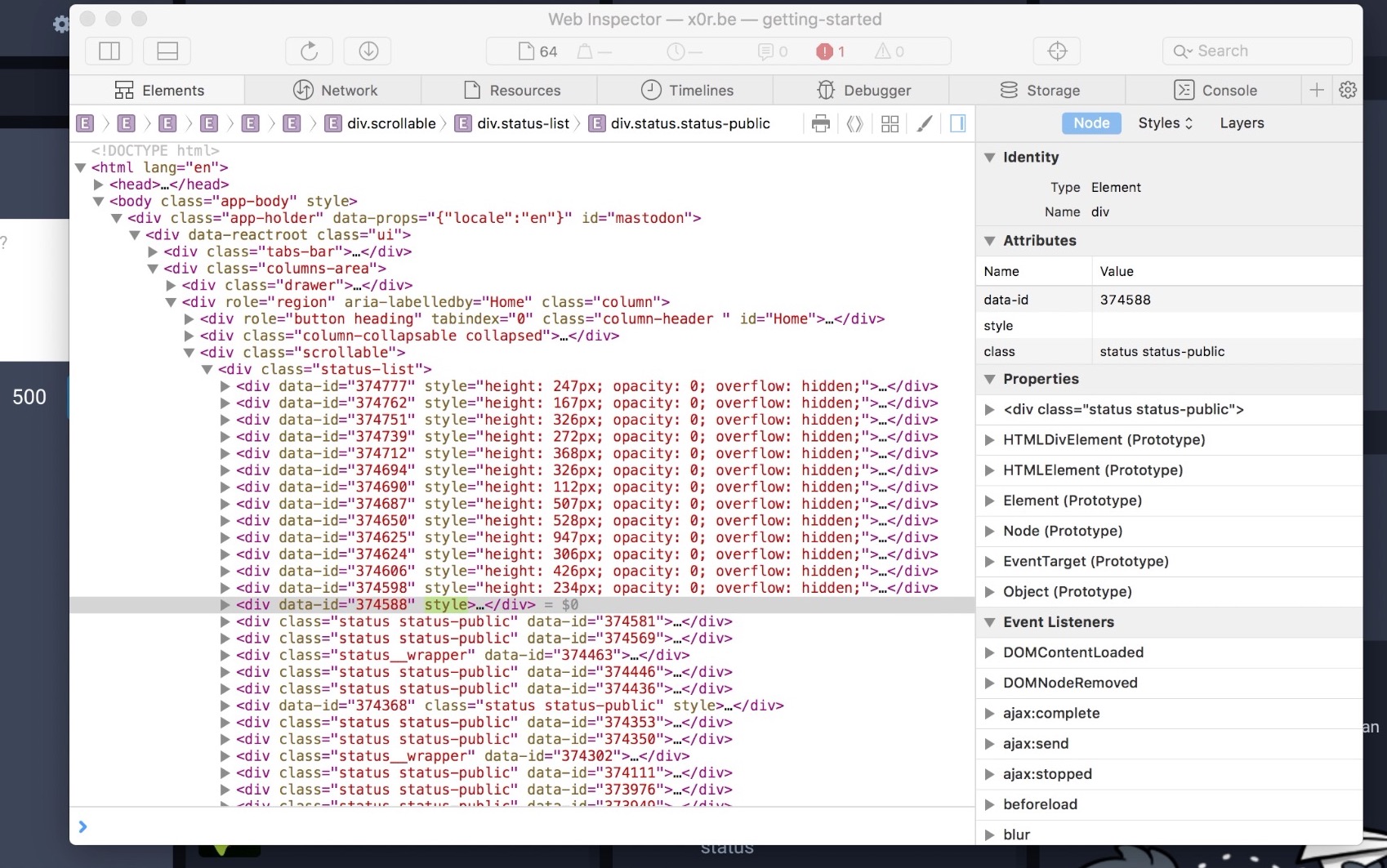Click the red error count indicator
This screenshot has width=1387, height=868.
point(830,51)
